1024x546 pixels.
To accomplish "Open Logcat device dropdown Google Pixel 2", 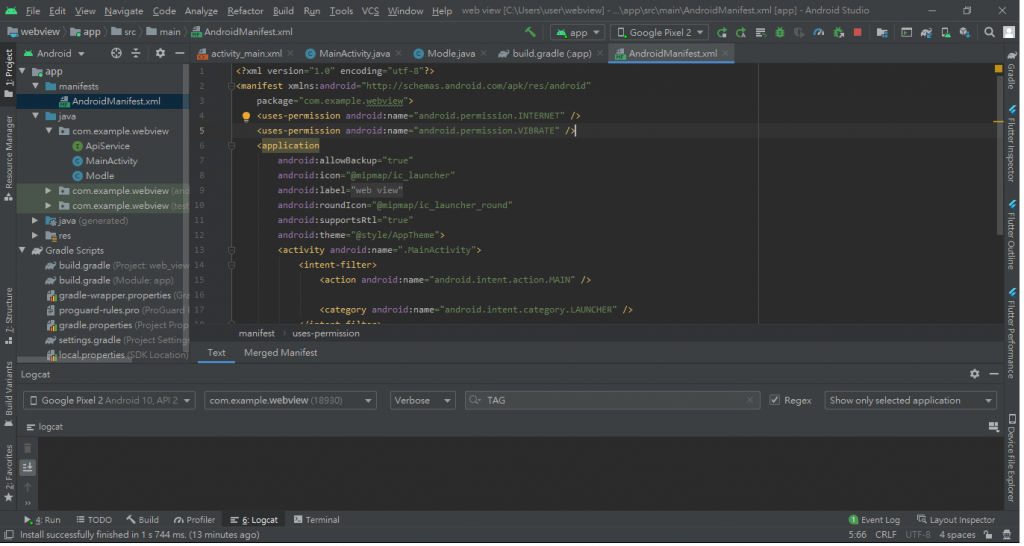I will (x=109, y=402).
